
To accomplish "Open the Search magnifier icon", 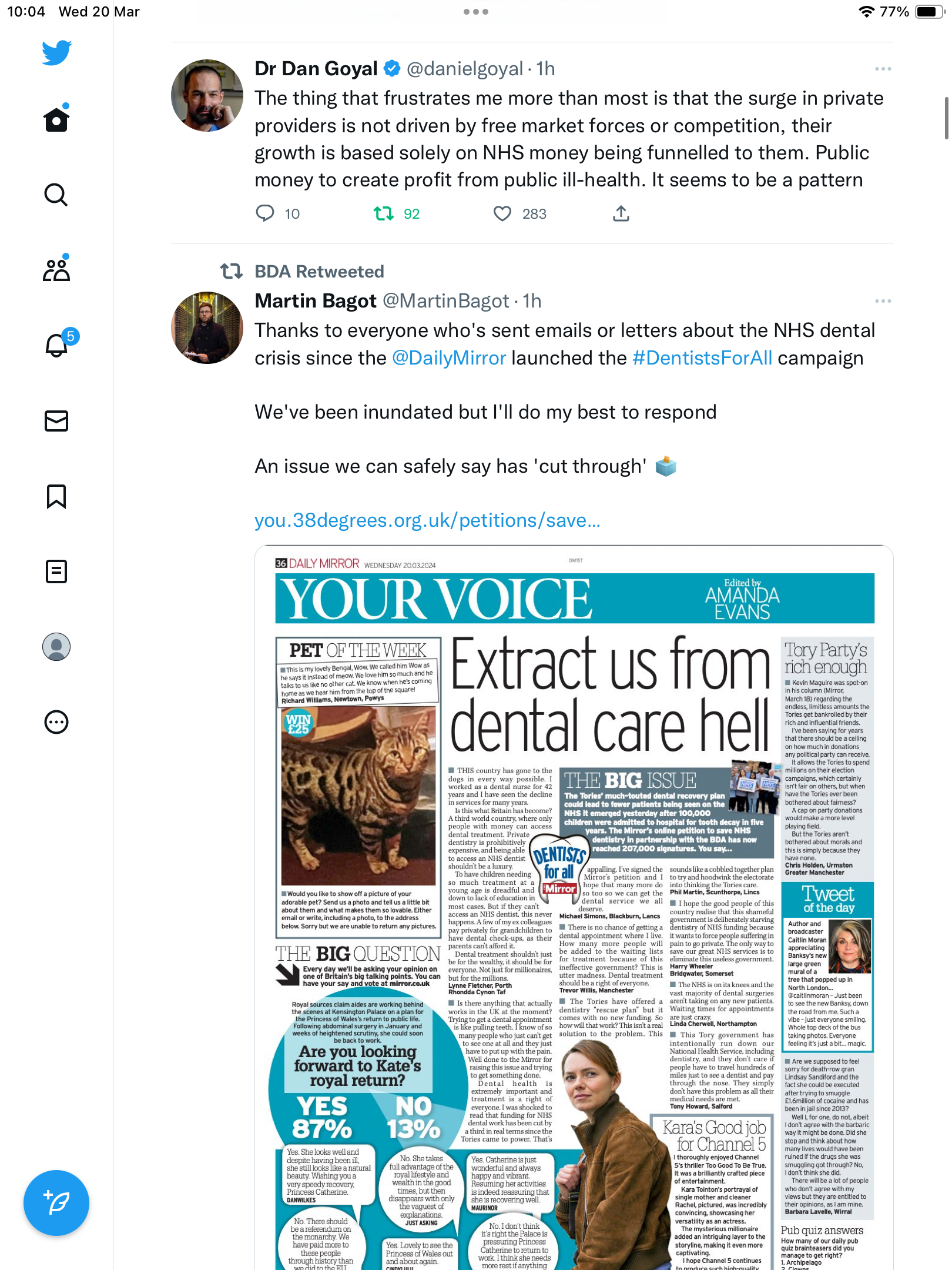I will click(x=56, y=195).
